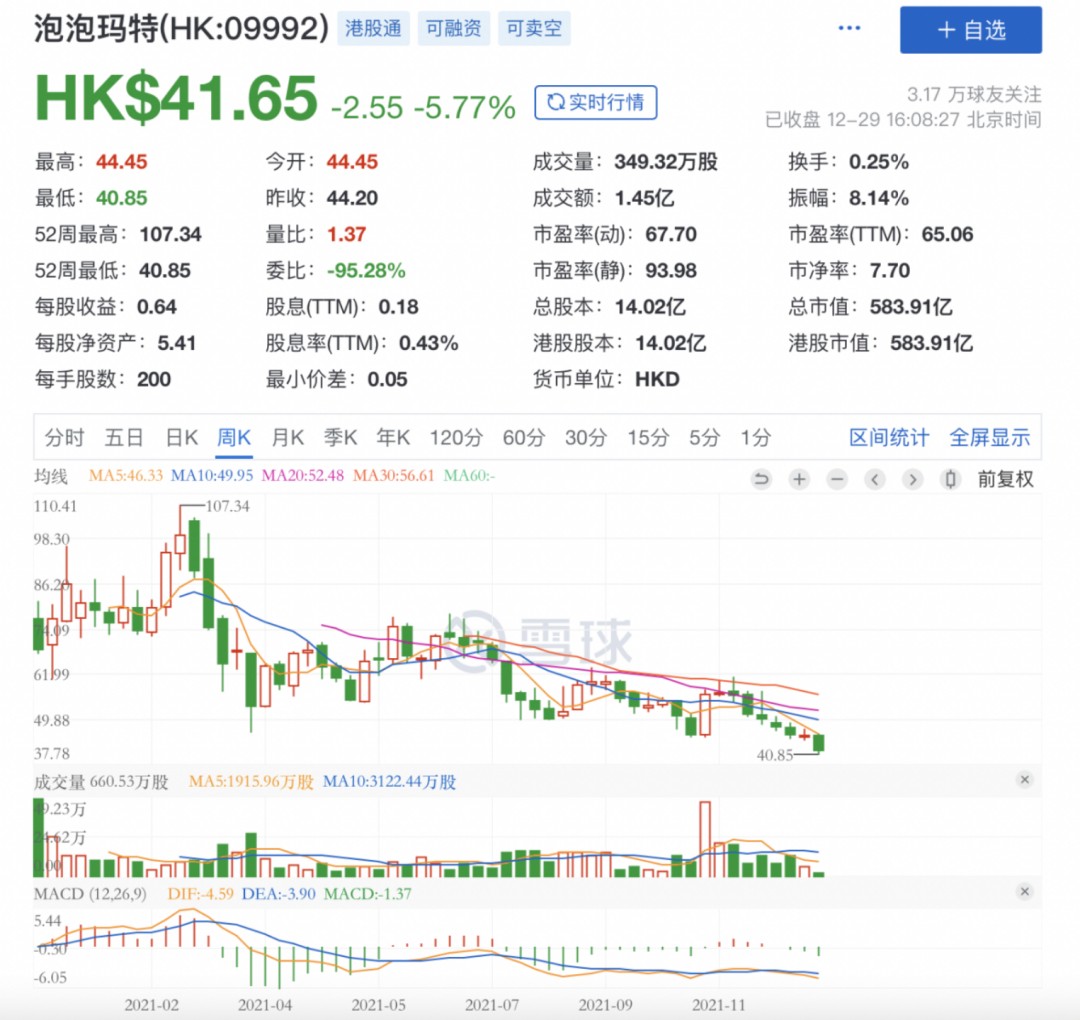Click the 40.85 low marker on chart

tap(775, 755)
